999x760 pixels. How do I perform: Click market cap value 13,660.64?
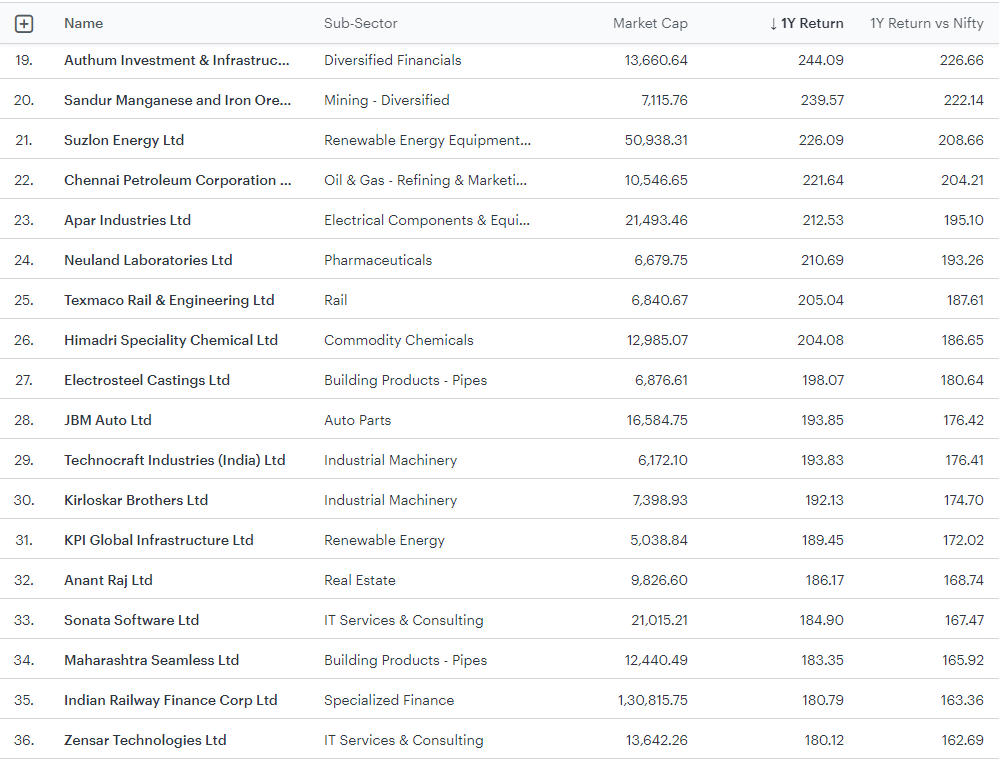click(656, 61)
